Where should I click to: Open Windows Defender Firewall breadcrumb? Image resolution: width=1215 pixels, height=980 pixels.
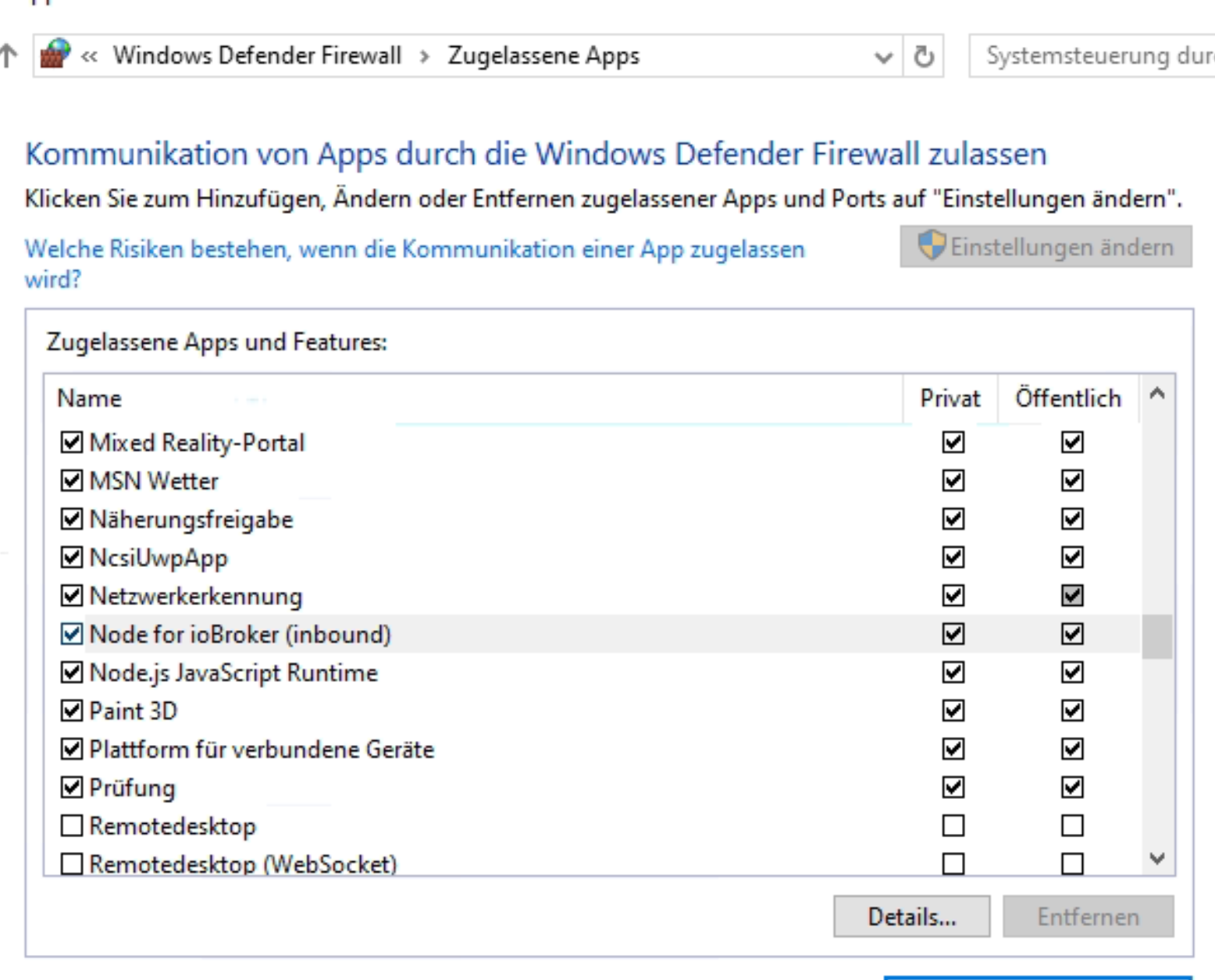coord(257,55)
